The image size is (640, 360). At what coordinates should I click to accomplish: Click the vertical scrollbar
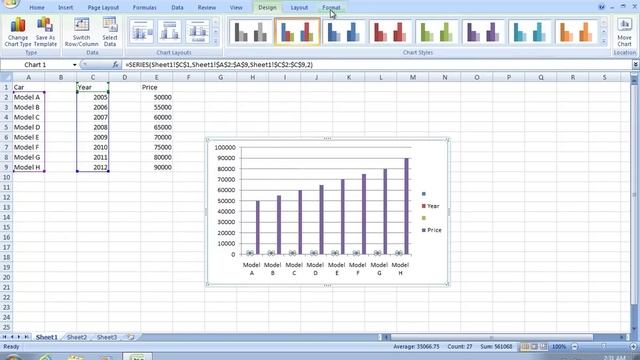[634, 196]
